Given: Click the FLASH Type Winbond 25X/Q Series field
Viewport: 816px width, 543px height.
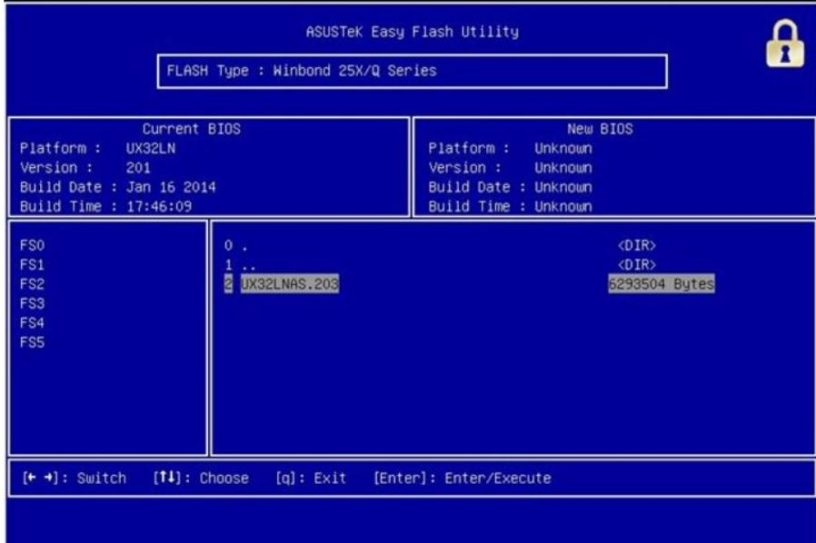Looking at the screenshot, I should point(412,71).
